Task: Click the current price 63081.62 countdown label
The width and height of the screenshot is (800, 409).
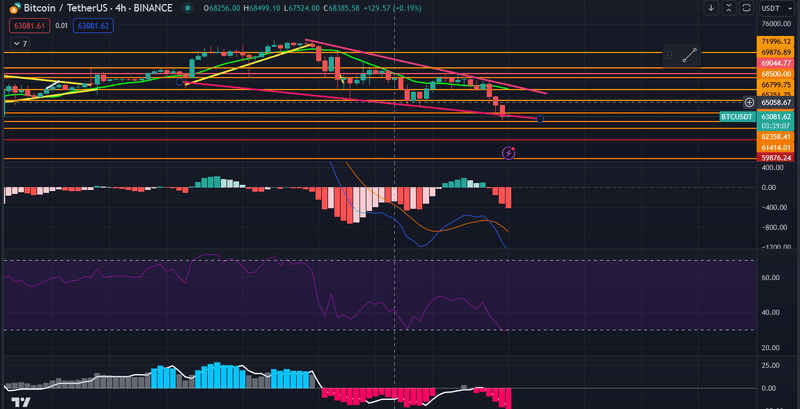Action: [x=776, y=121]
